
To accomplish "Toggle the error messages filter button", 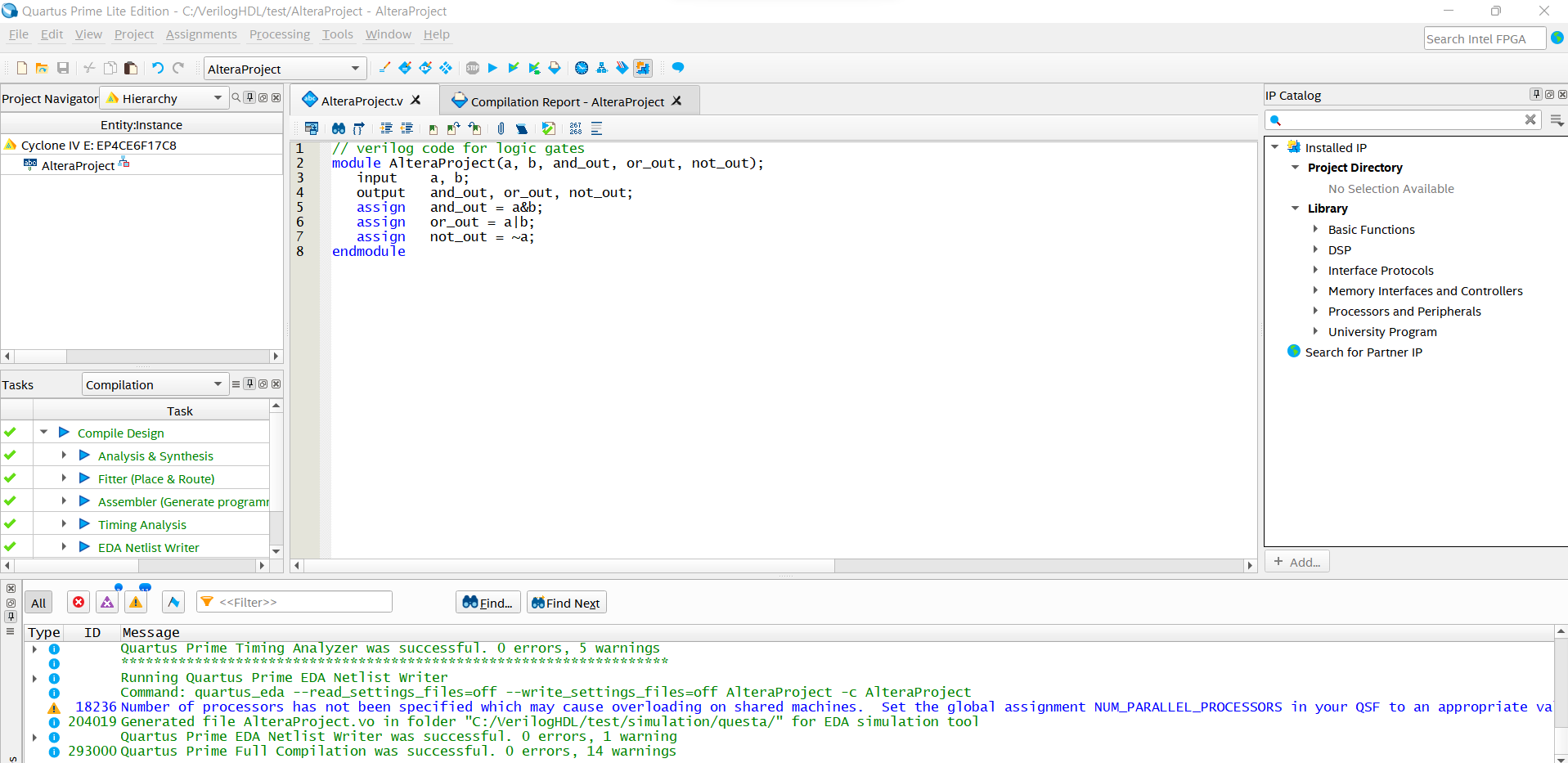I will tap(79, 603).
